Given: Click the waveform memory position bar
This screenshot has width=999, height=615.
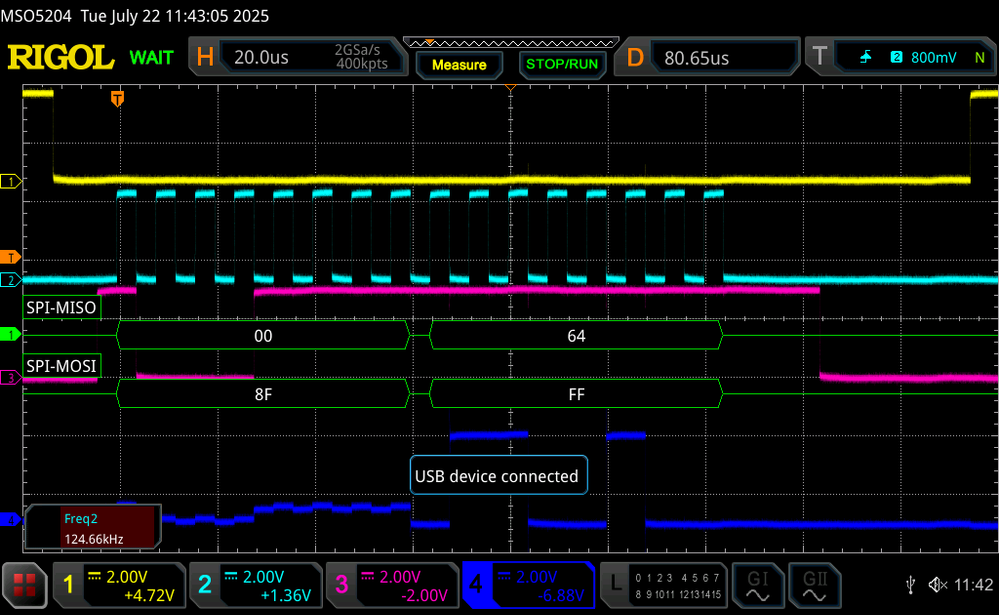Looking at the screenshot, I should point(511,43).
